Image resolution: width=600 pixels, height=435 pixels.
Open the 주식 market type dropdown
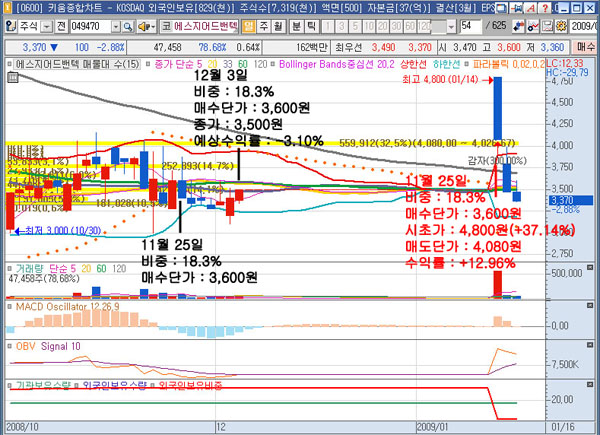46,26
